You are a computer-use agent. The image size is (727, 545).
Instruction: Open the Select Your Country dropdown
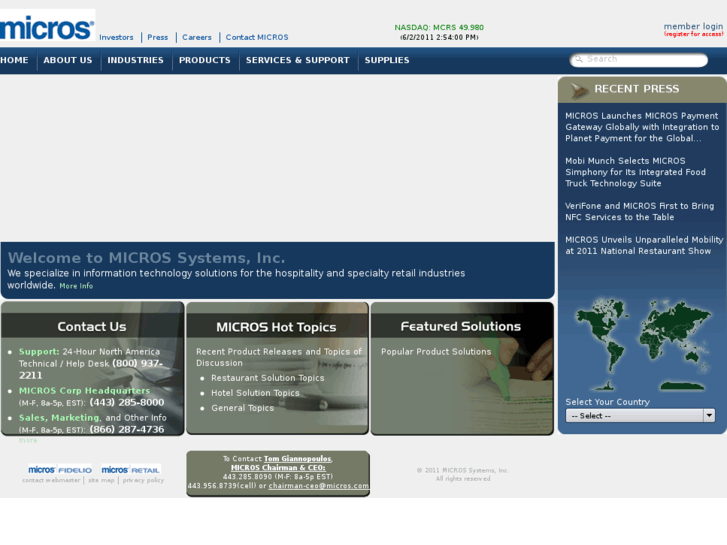640,416
